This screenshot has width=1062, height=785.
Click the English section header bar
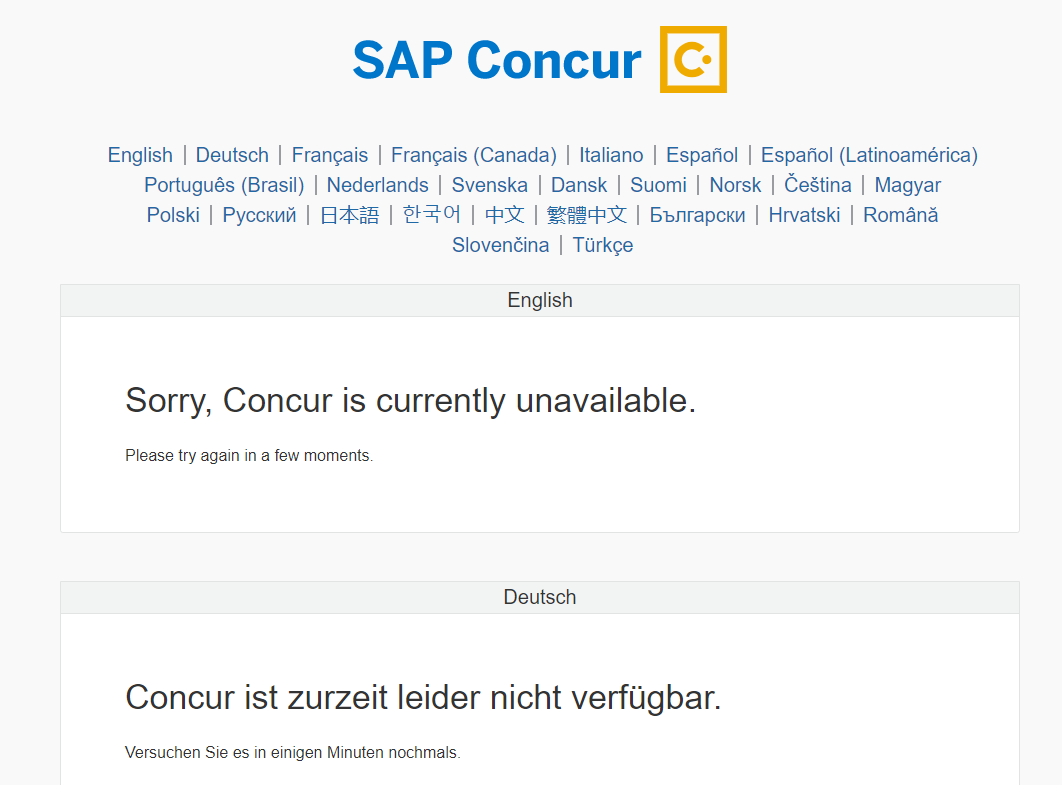pyautogui.click(x=540, y=300)
